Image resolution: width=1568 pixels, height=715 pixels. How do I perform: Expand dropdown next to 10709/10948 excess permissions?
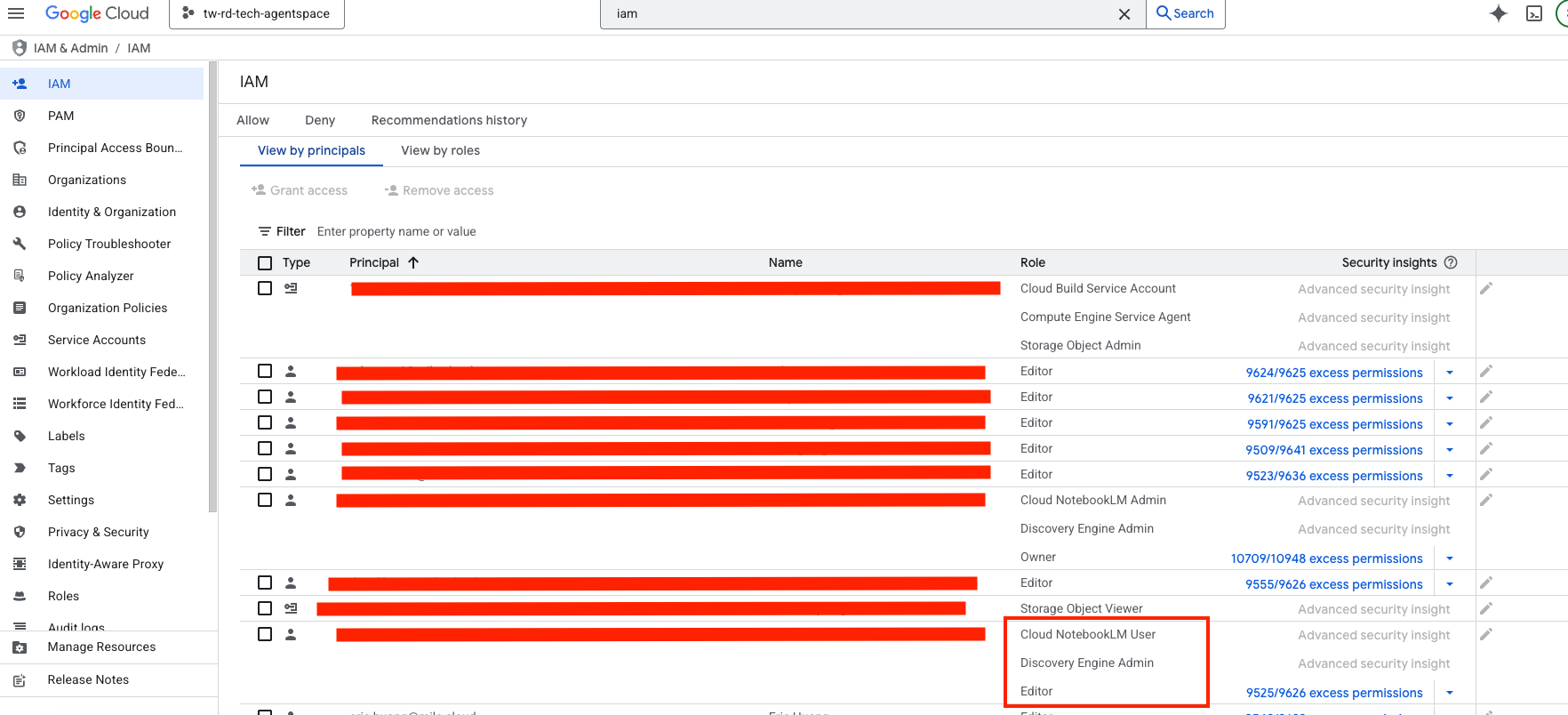point(1449,558)
